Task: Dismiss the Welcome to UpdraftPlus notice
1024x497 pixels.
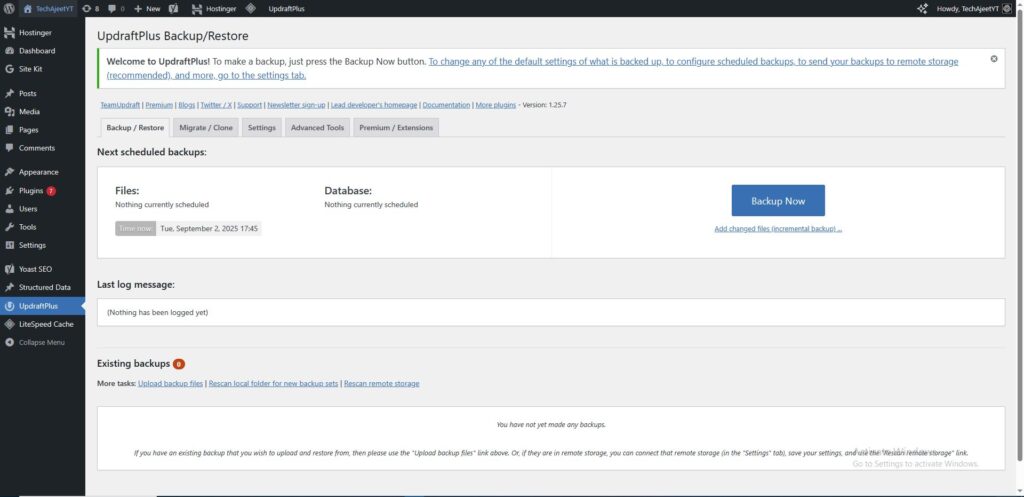Action: [993, 59]
